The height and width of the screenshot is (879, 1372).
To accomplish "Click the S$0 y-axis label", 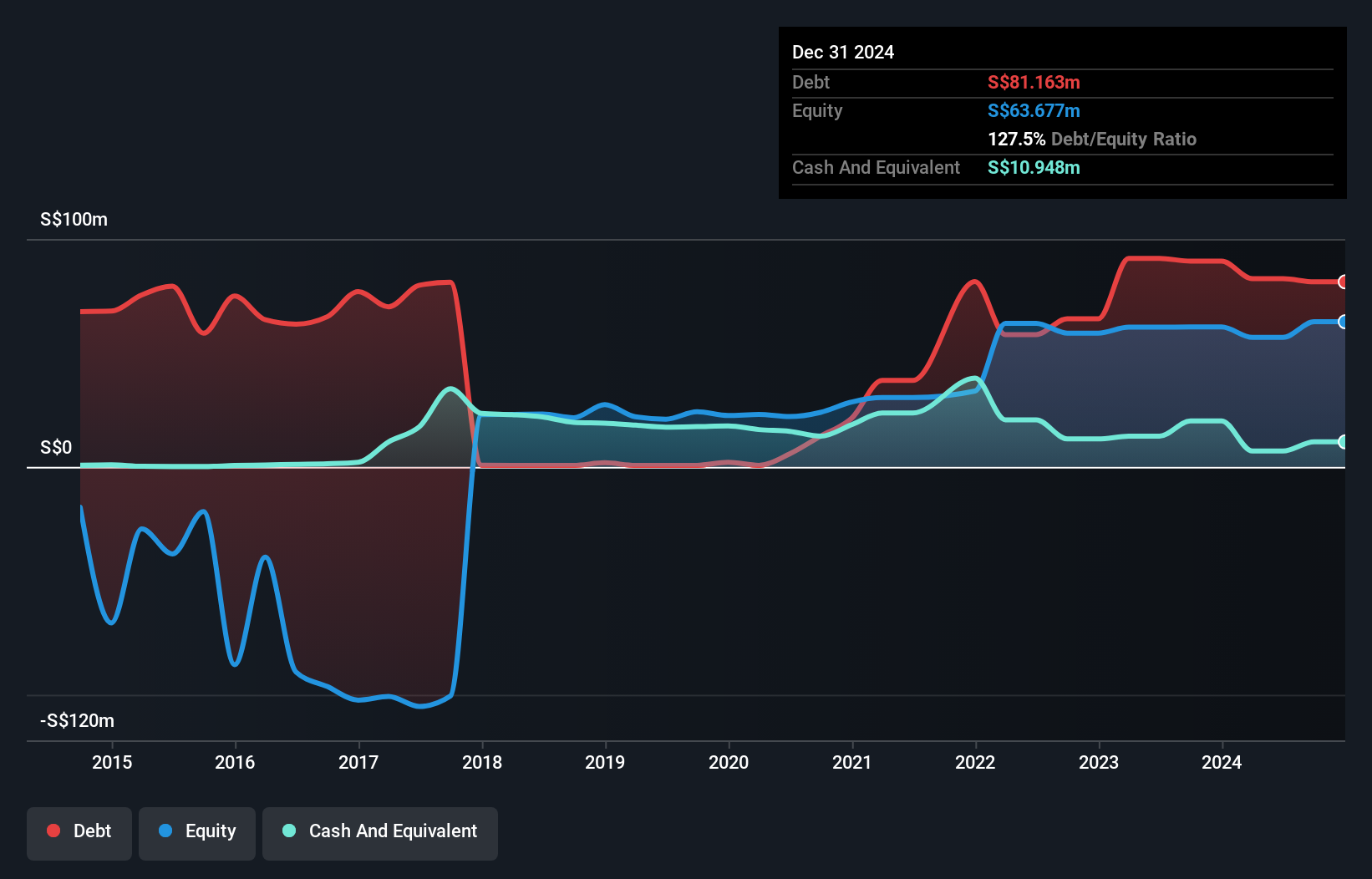I will pyautogui.click(x=56, y=448).
